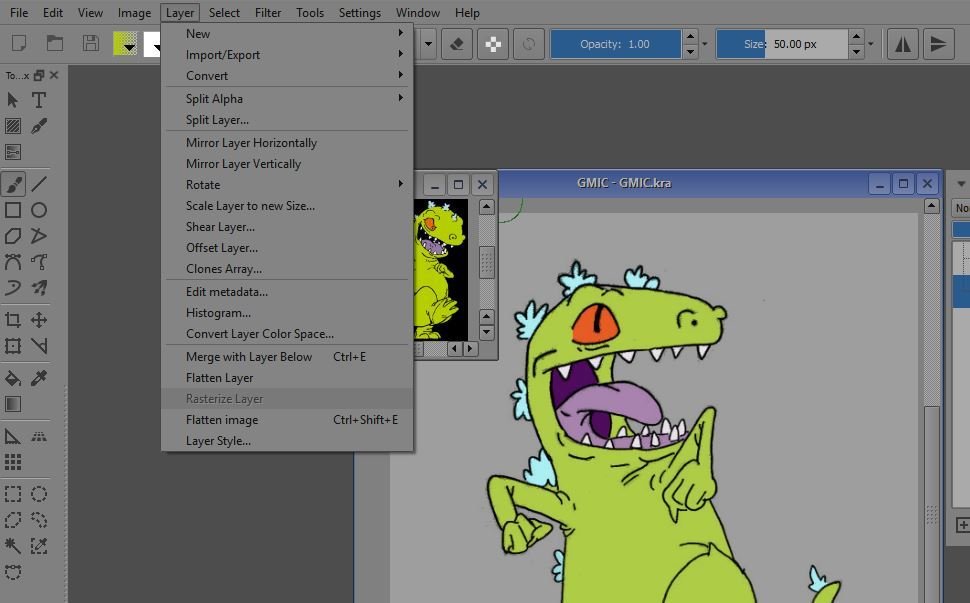Activate the Crop tool

coord(12,320)
